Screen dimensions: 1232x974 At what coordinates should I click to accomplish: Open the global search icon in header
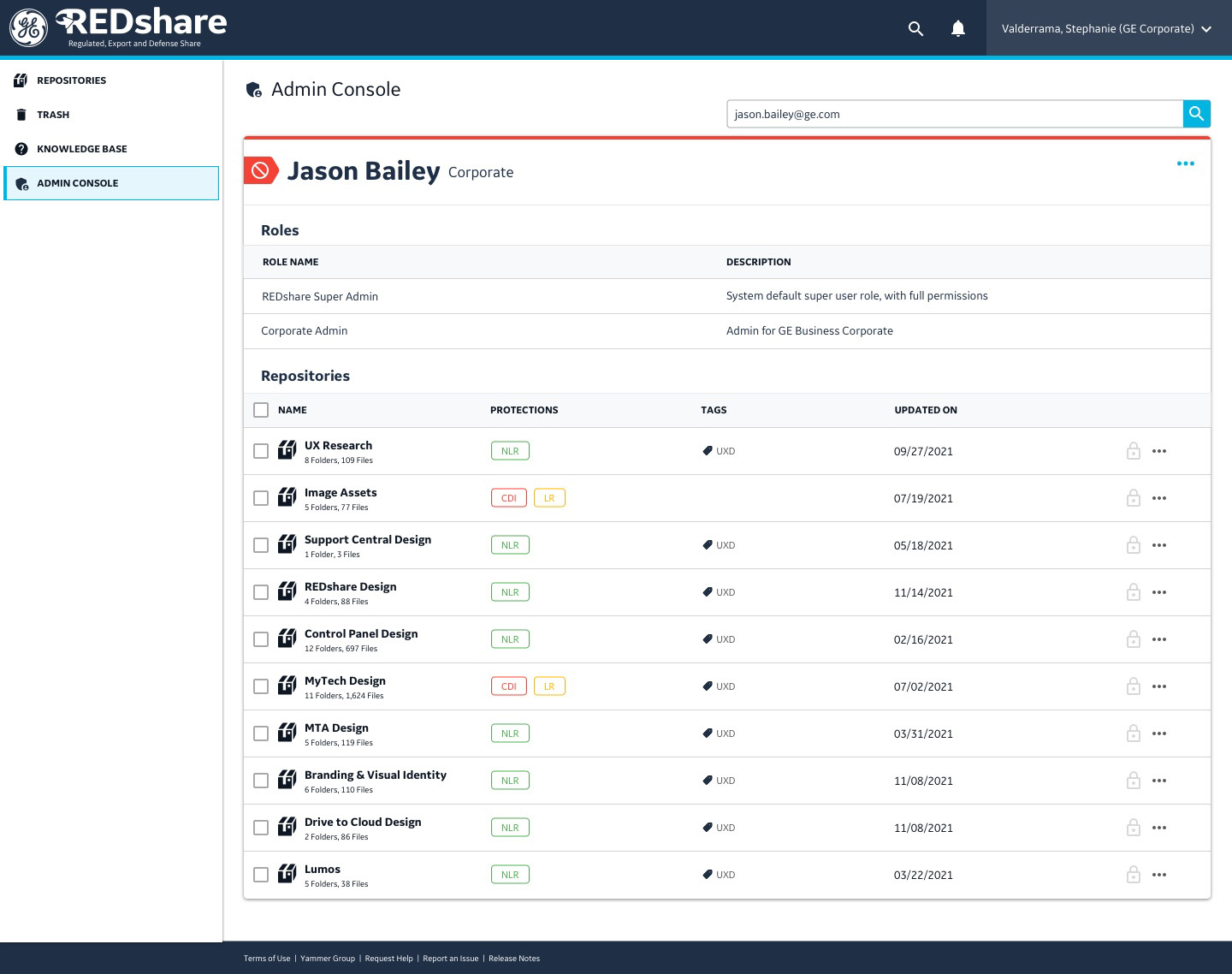[915, 29]
